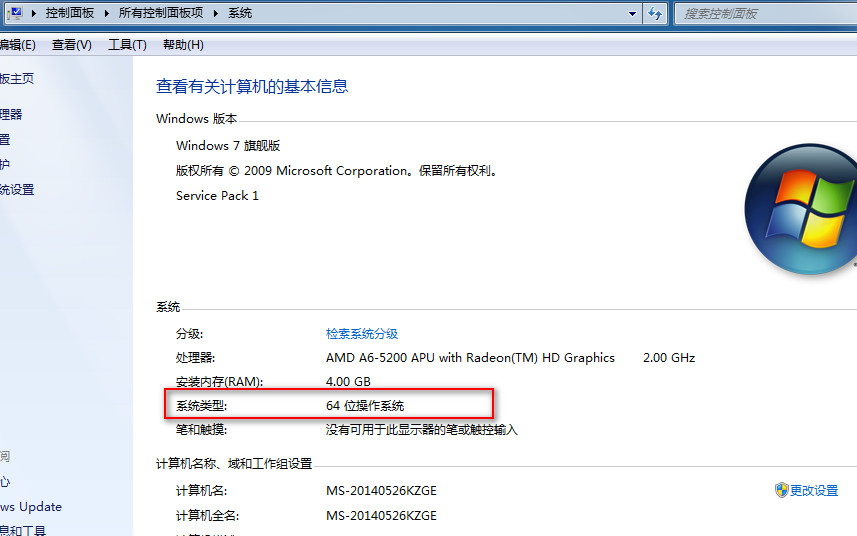Image resolution: width=857 pixels, height=536 pixels.
Task: Click the computer icon in the address bar
Action: (x=15, y=13)
